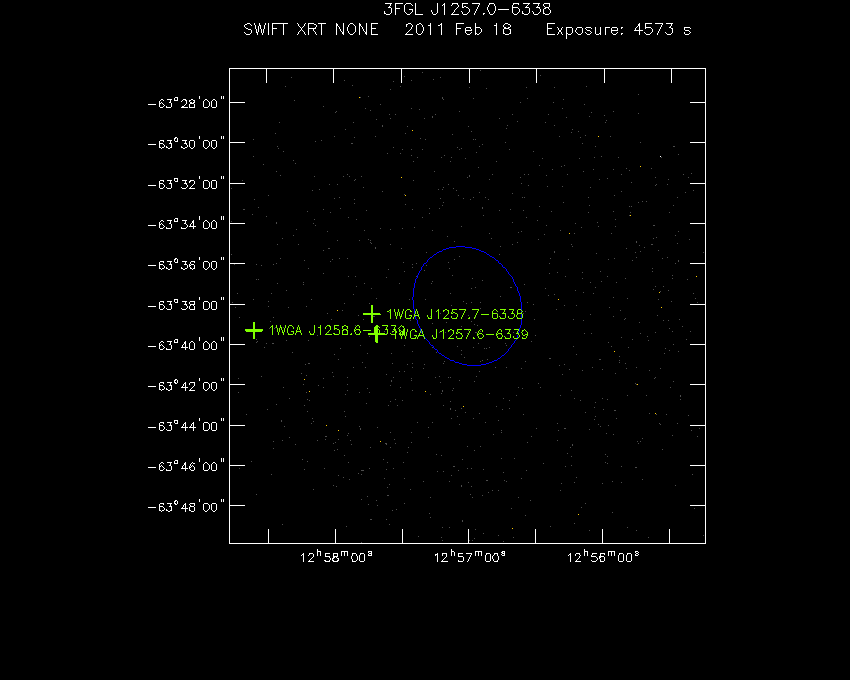The height and width of the screenshot is (680, 850).
Task: Click the declination label -63°46'00"
Action: tap(186, 466)
